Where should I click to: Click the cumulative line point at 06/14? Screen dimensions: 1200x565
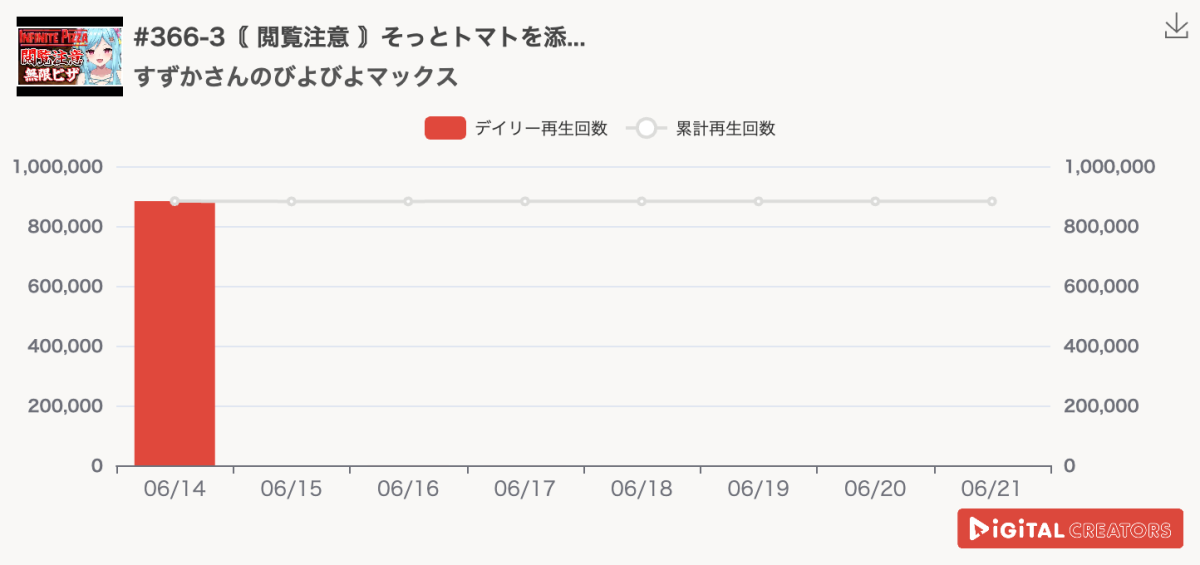coord(175,201)
